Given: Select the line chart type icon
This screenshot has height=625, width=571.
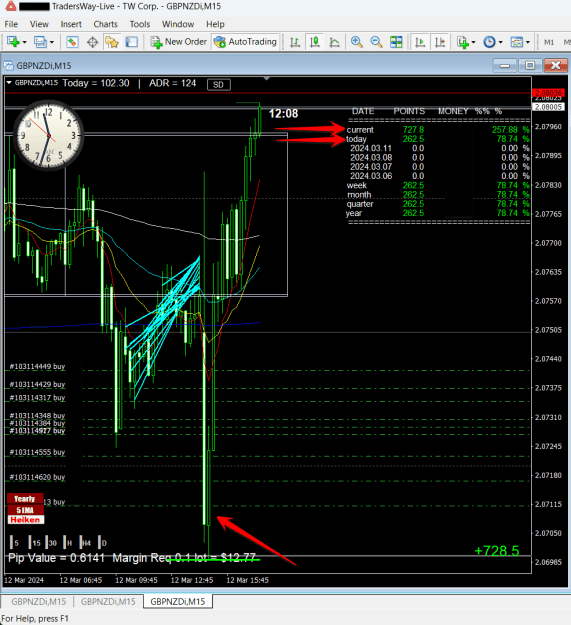Looking at the screenshot, I should 335,42.
